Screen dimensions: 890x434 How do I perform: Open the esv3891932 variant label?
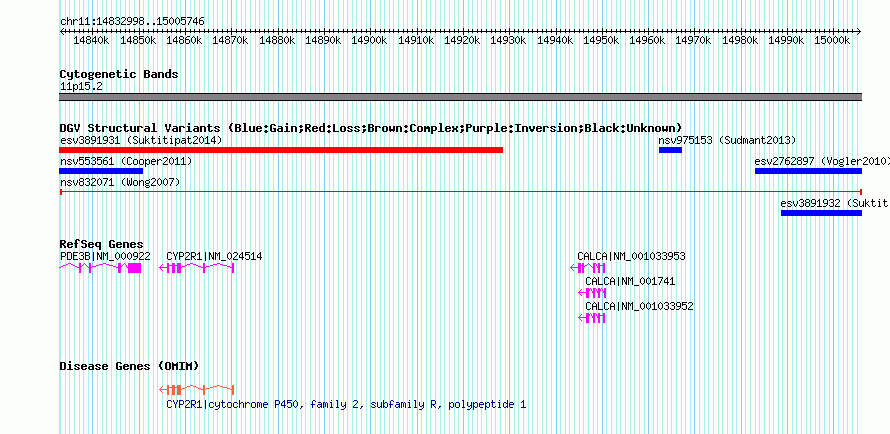(x=835, y=203)
